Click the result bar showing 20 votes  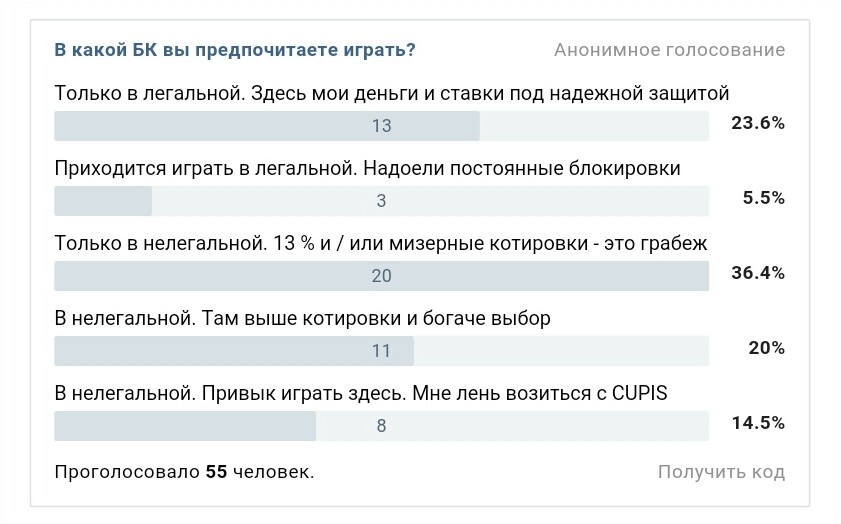381,276
